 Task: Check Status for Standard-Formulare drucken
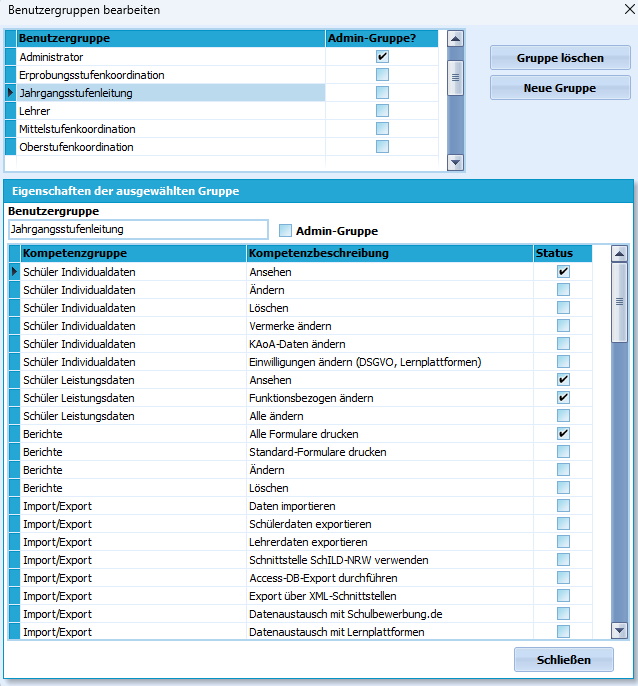click(563, 452)
